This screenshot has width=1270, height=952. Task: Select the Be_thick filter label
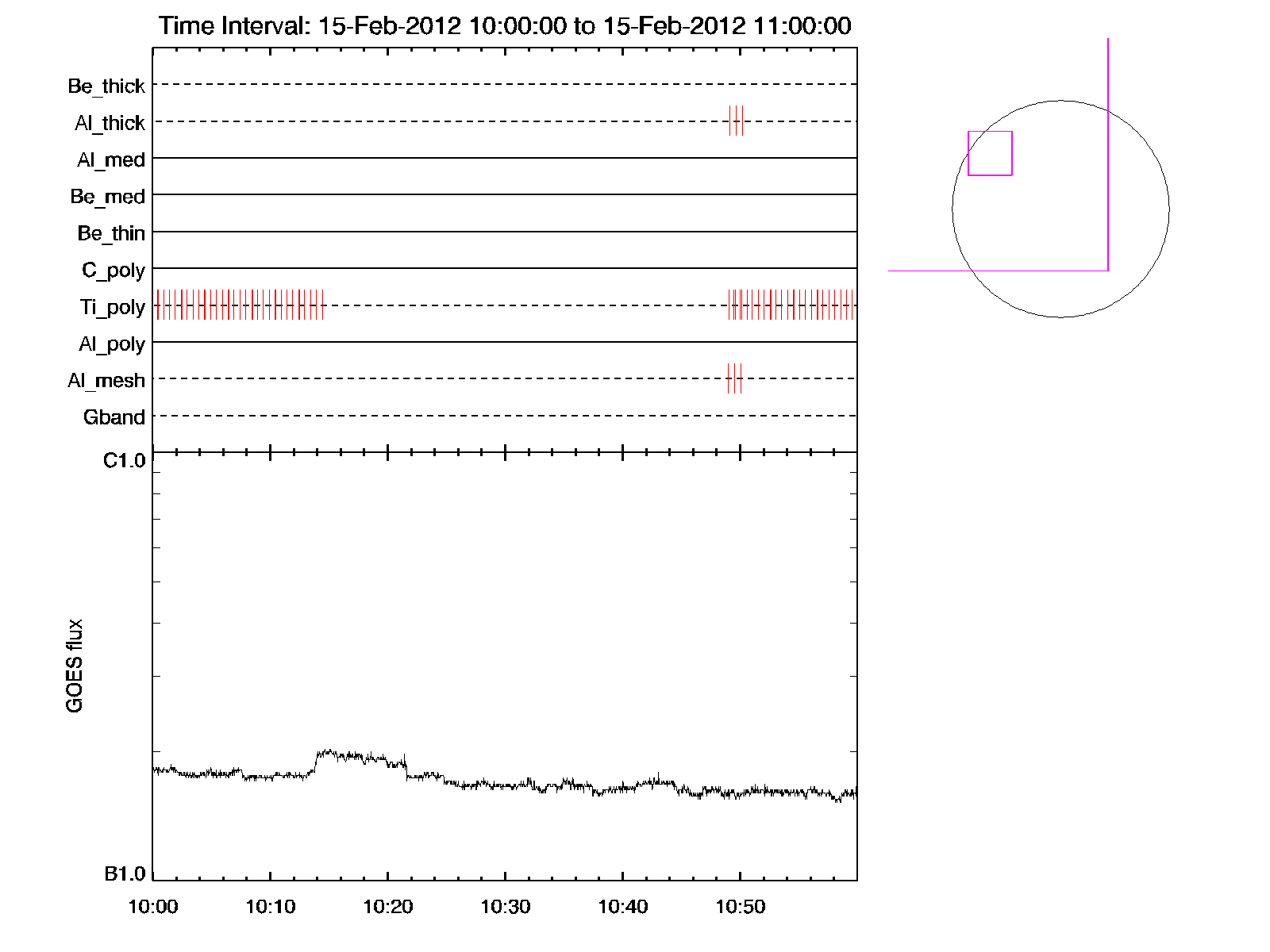point(106,86)
